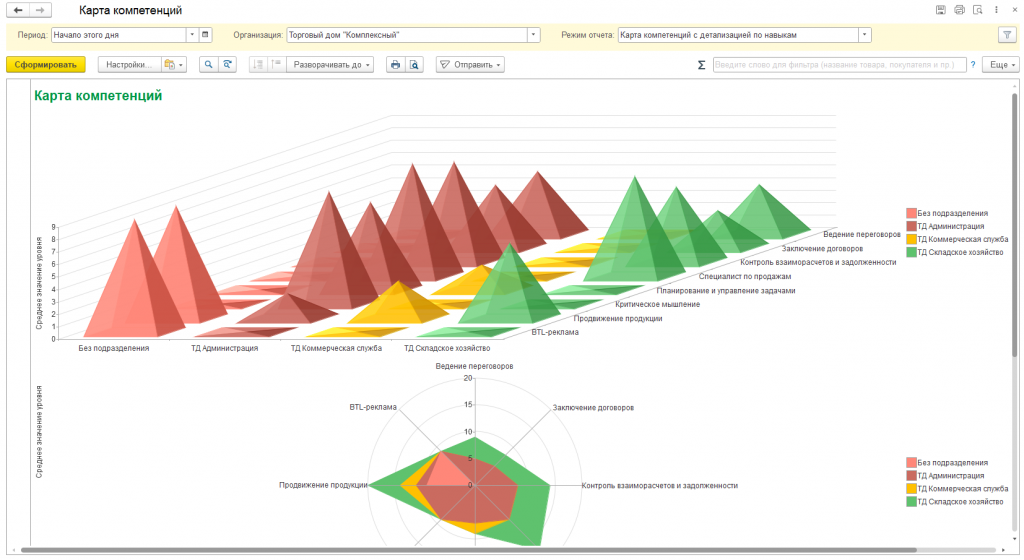Open the Еще menu

[1002, 65]
